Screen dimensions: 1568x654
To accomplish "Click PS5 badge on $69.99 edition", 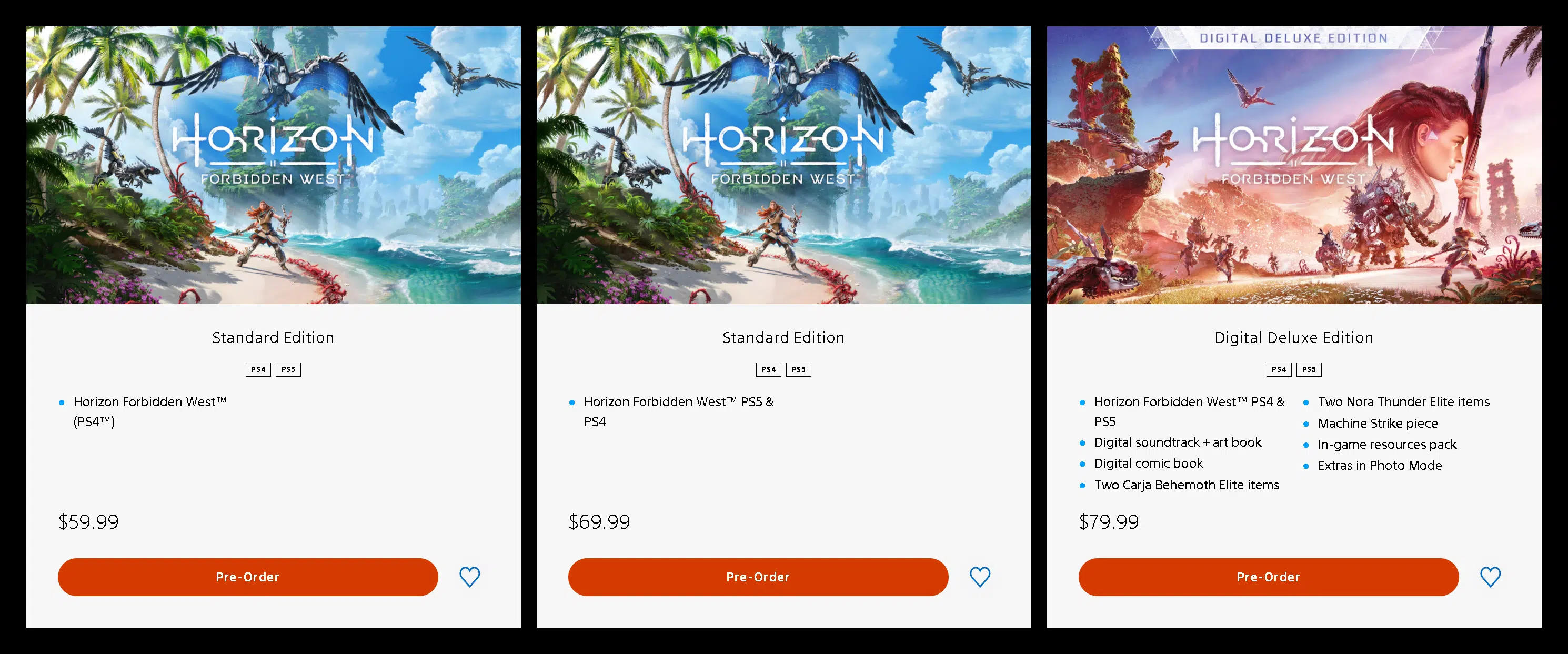I will [799, 369].
